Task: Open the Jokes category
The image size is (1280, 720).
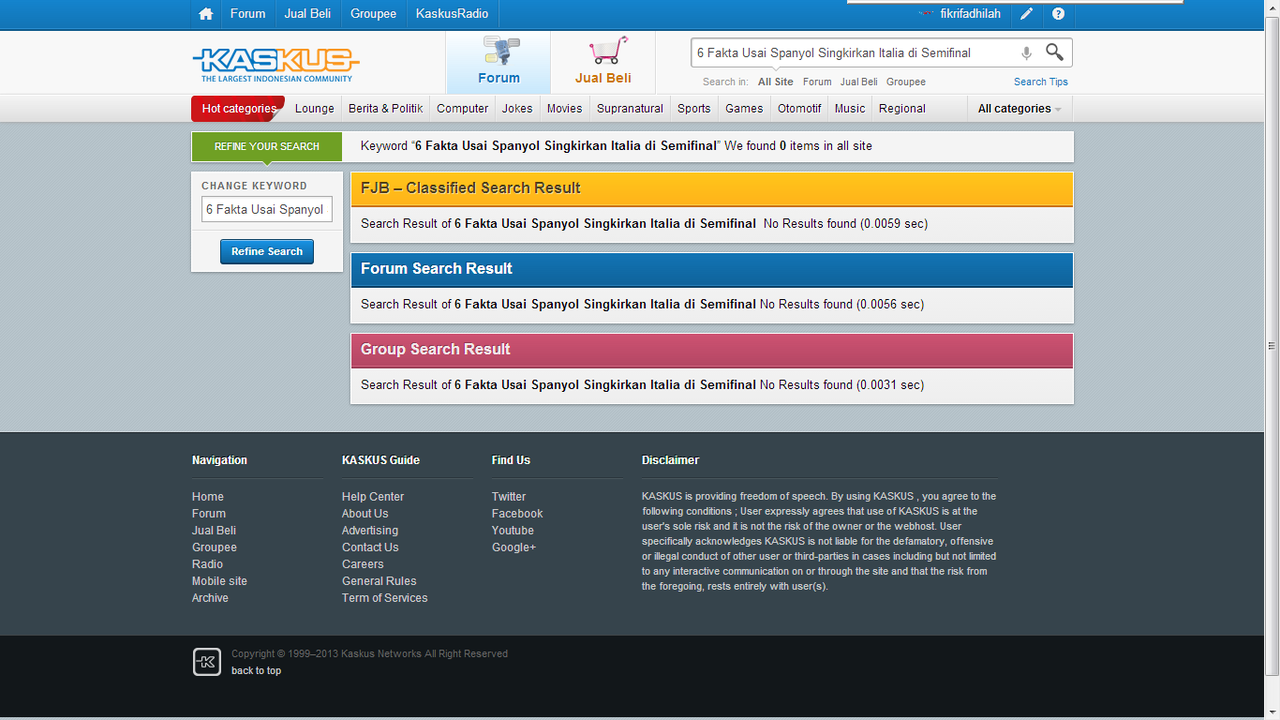Action: coord(517,109)
